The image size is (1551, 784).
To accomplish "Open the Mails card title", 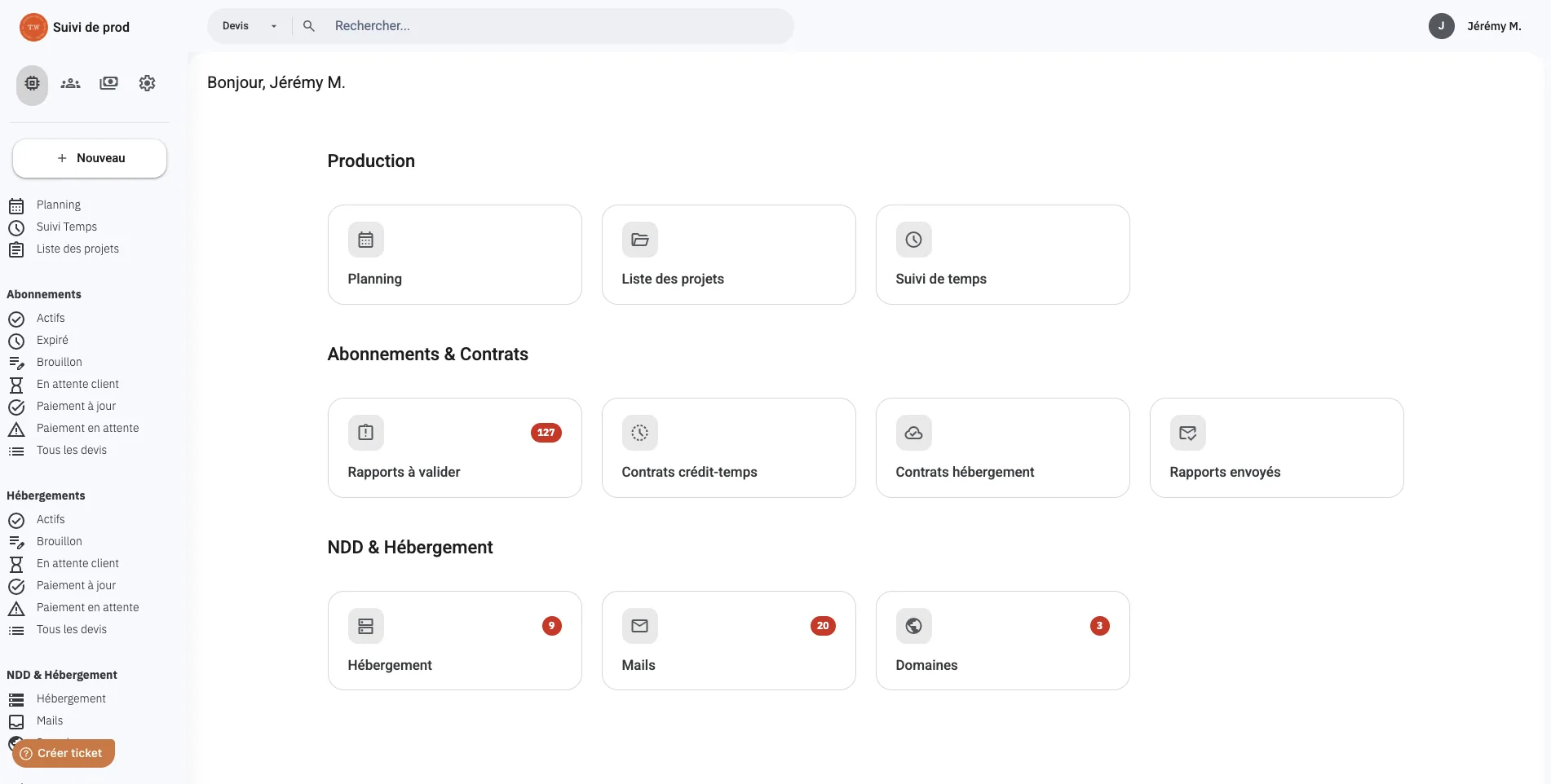I will click(639, 665).
